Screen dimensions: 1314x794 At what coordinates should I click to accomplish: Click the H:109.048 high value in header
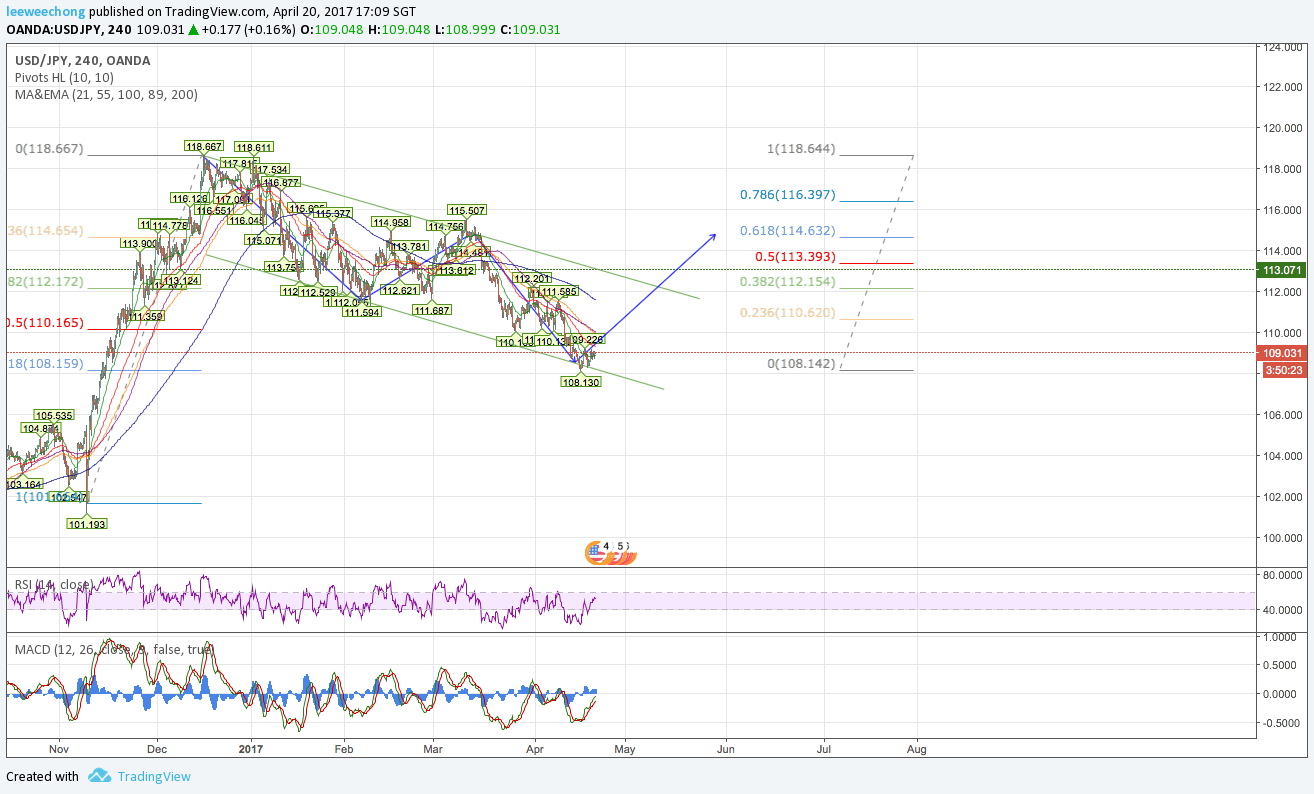[x=399, y=29]
